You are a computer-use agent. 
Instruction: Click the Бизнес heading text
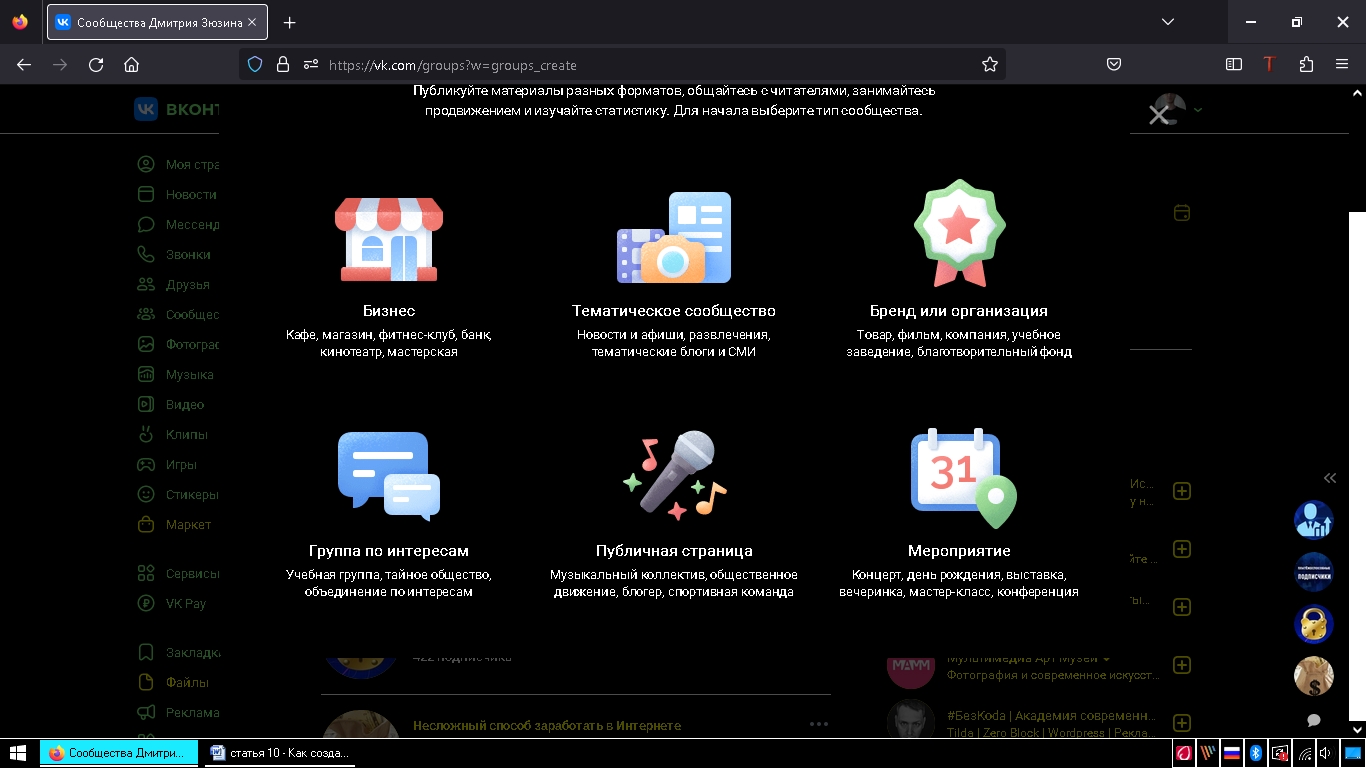tap(389, 311)
